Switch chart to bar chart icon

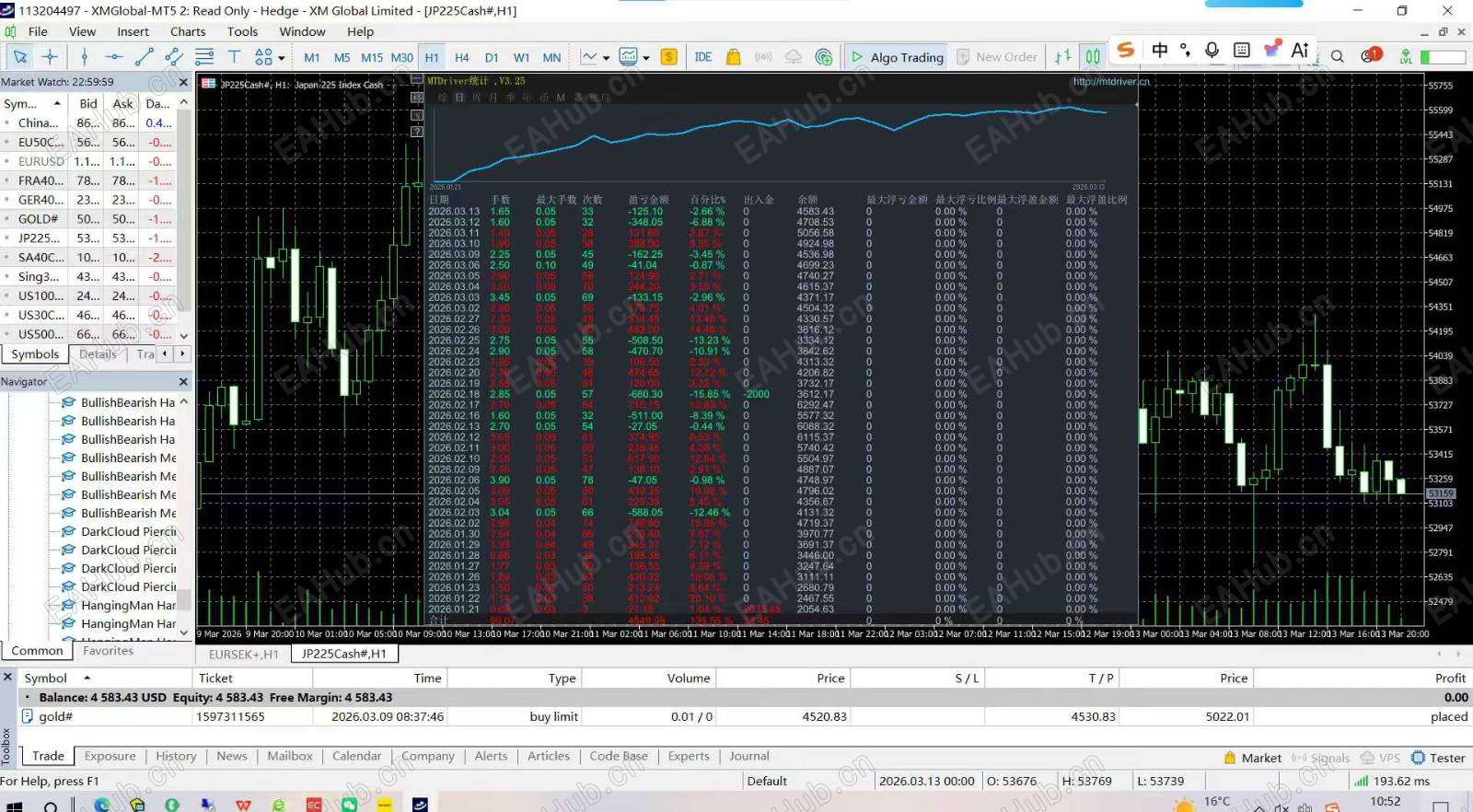click(x=1062, y=57)
